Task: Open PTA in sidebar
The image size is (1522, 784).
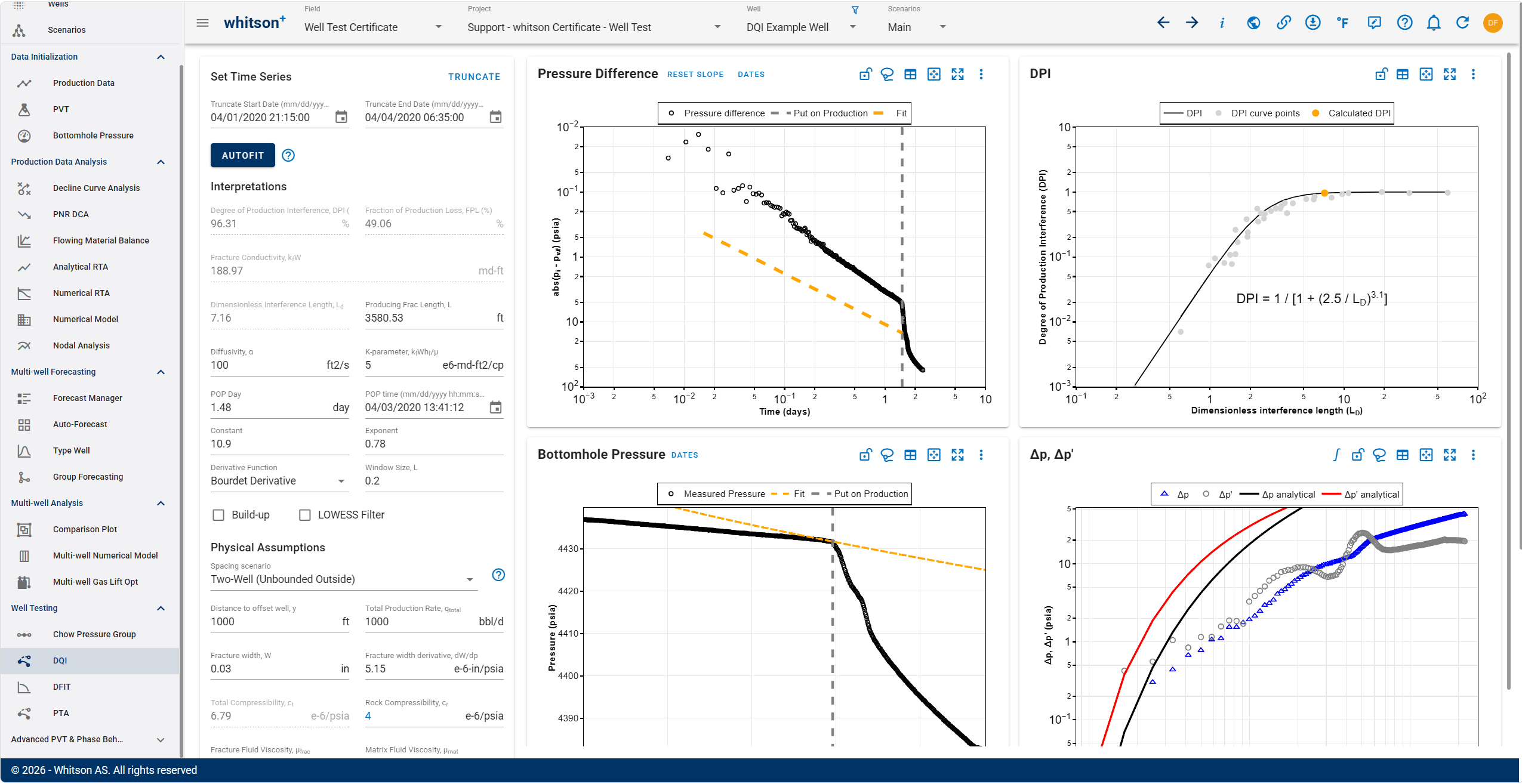Action: 90,714
